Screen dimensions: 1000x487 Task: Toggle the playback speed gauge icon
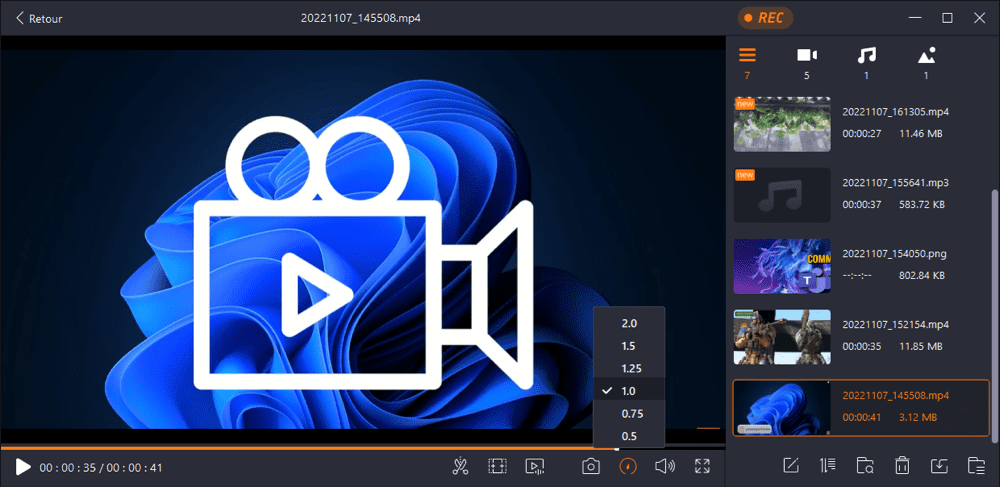628,467
